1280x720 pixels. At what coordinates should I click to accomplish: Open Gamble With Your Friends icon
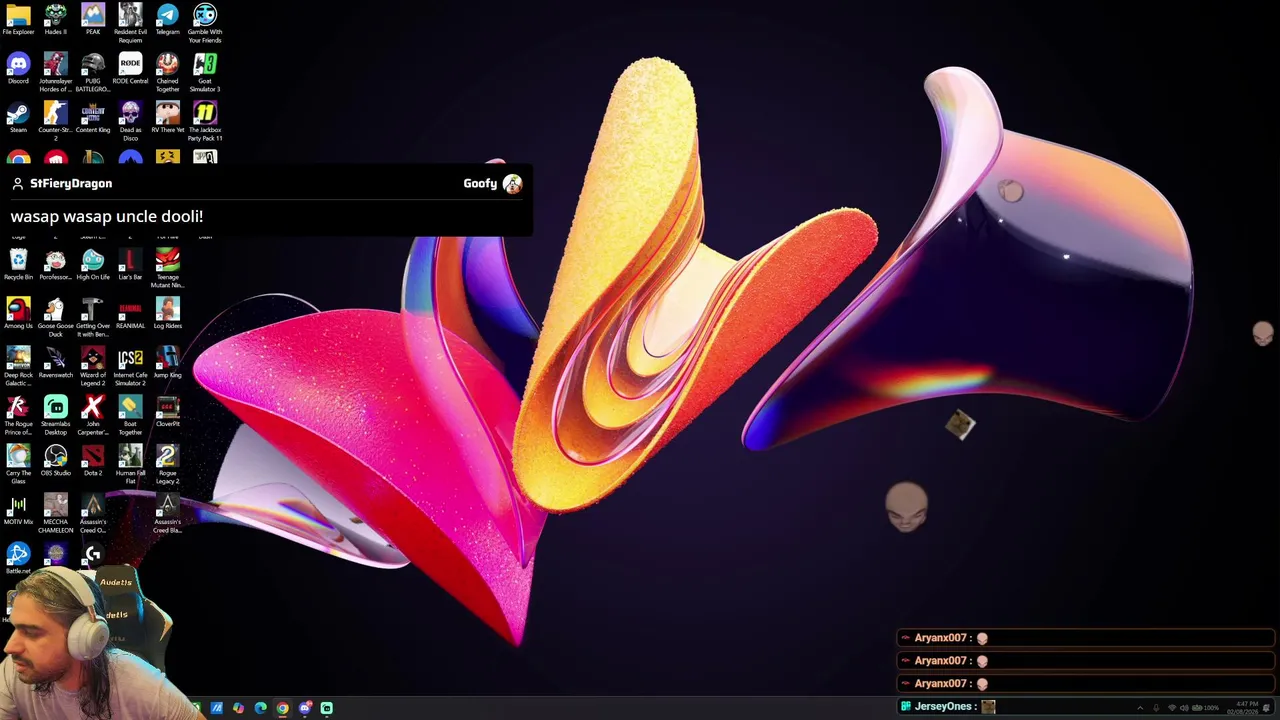coord(205,24)
